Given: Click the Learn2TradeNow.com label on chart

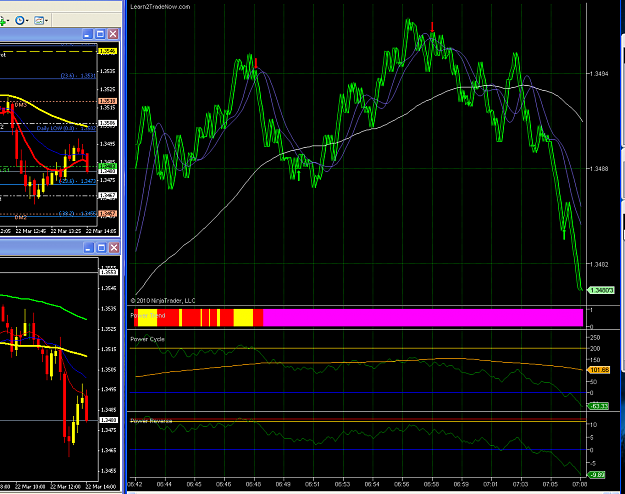Looking at the screenshot, I should pos(160,7).
